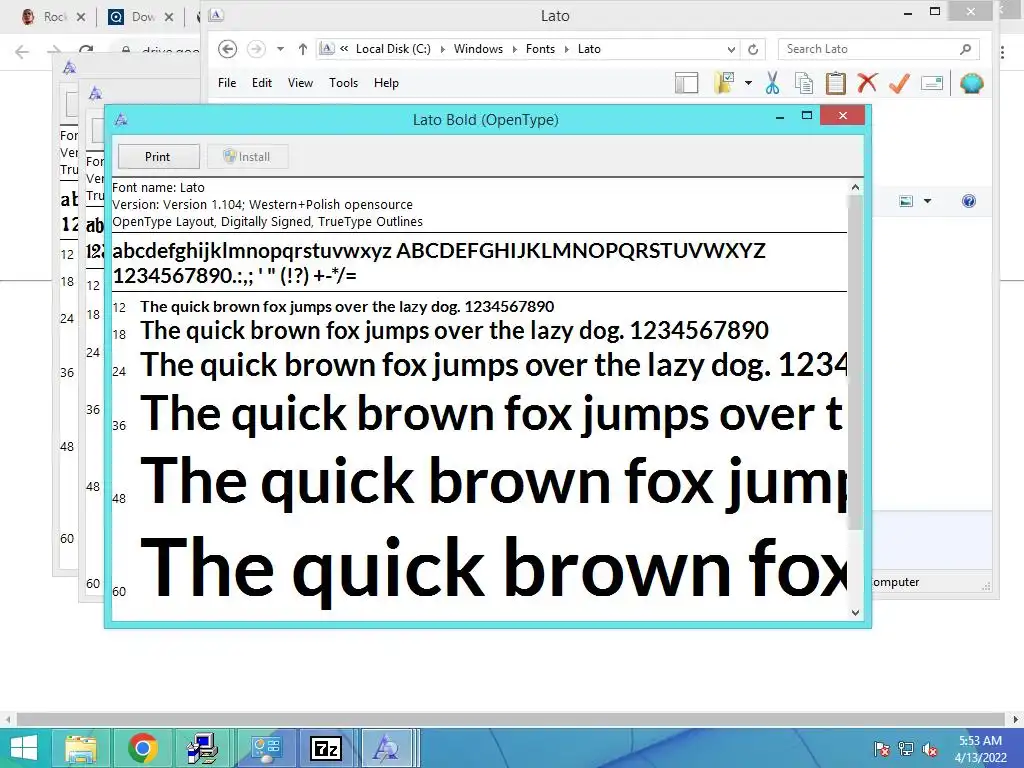The width and height of the screenshot is (1024, 768).
Task: Click the browser horizontal scrollbar right arrow
Action: pyautogui.click(x=1016, y=719)
